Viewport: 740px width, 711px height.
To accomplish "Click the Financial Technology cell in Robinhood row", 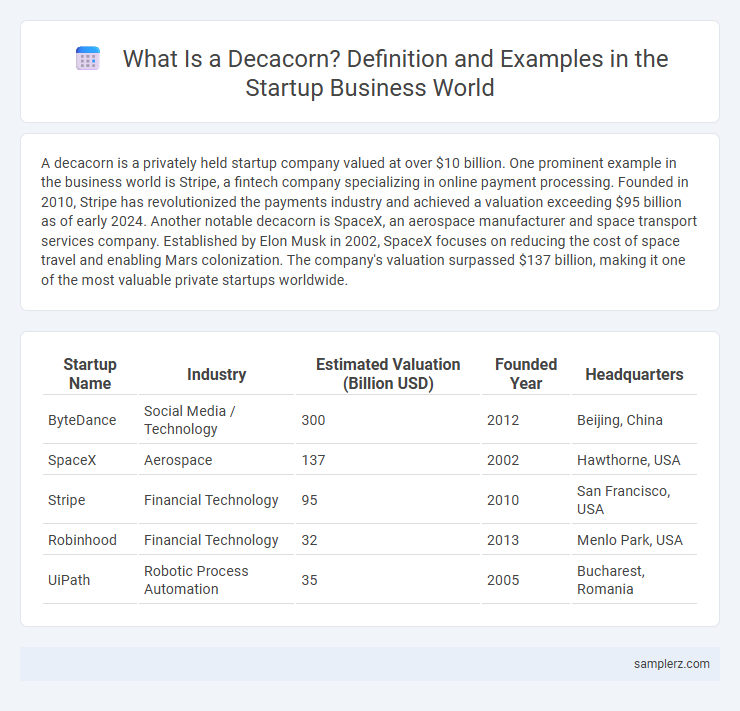I will pos(216,540).
